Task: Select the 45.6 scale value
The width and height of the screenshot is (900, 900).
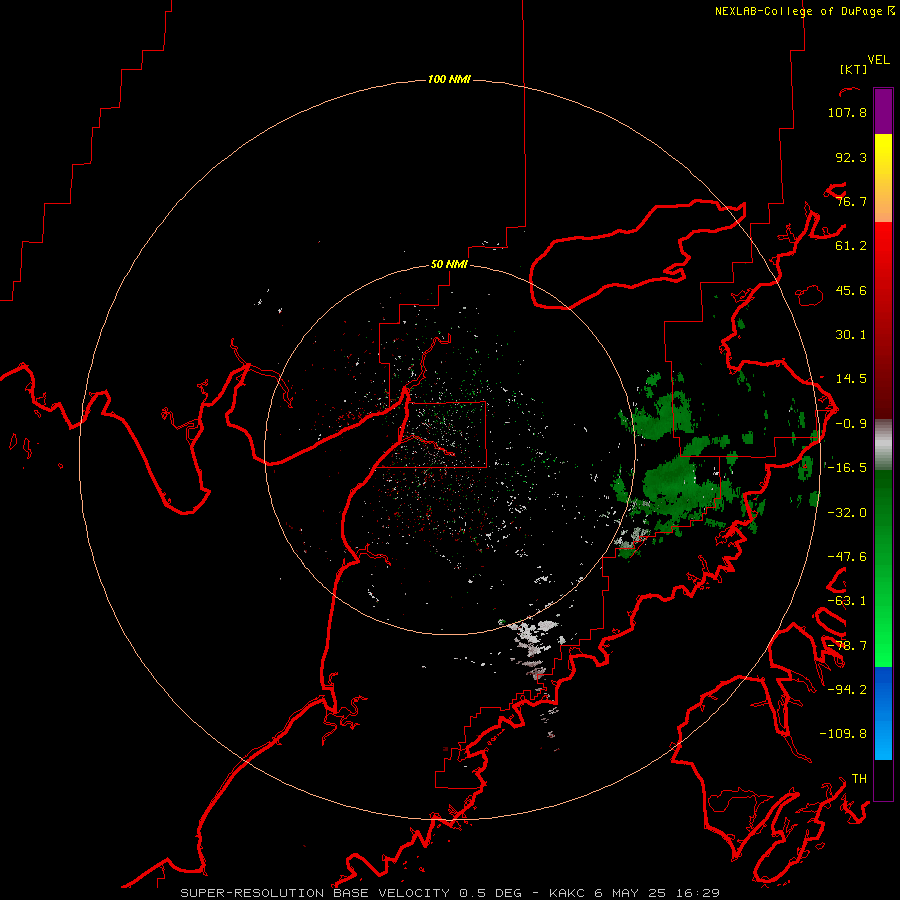Action: [x=851, y=290]
